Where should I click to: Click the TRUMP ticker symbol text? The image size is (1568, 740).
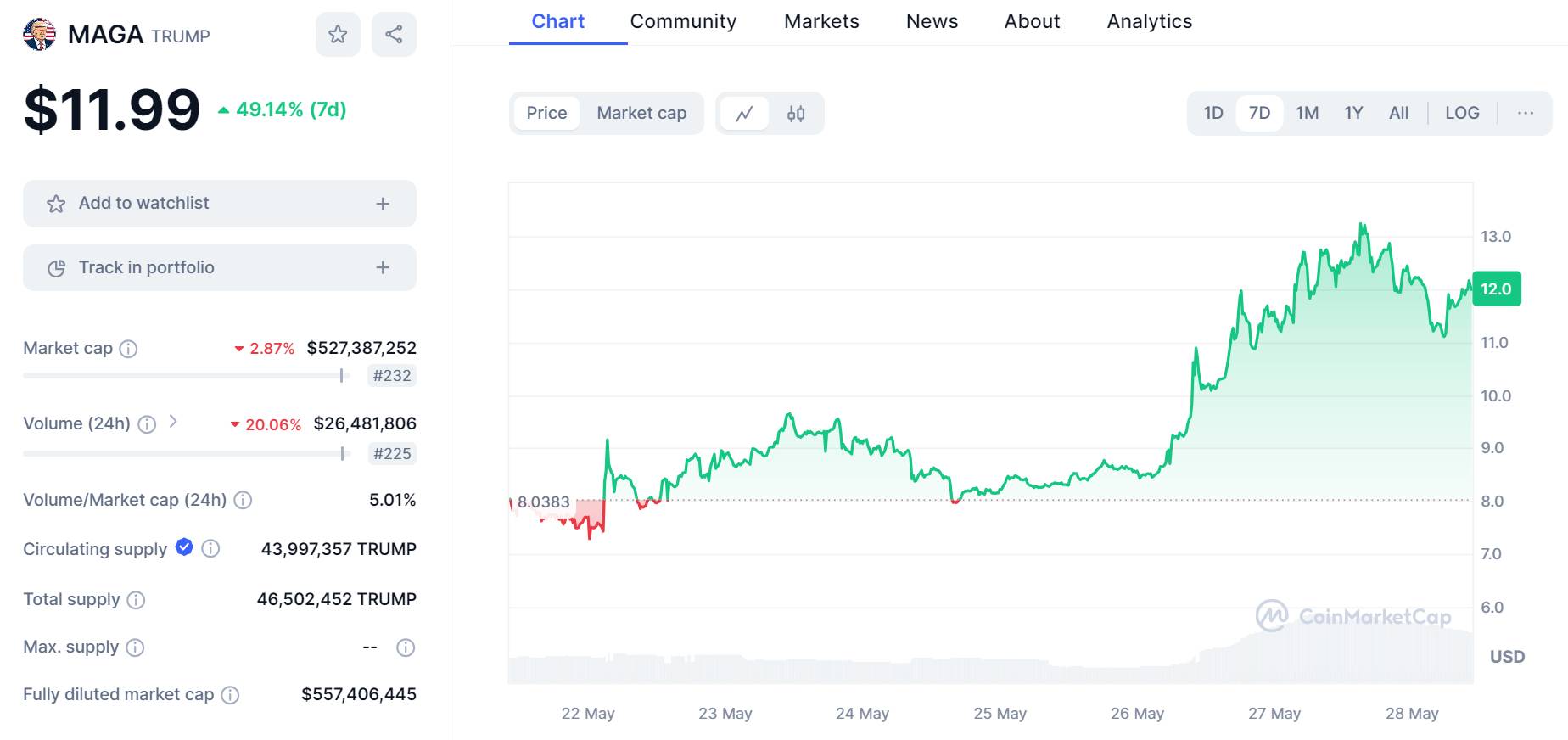(x=181, y=36)
